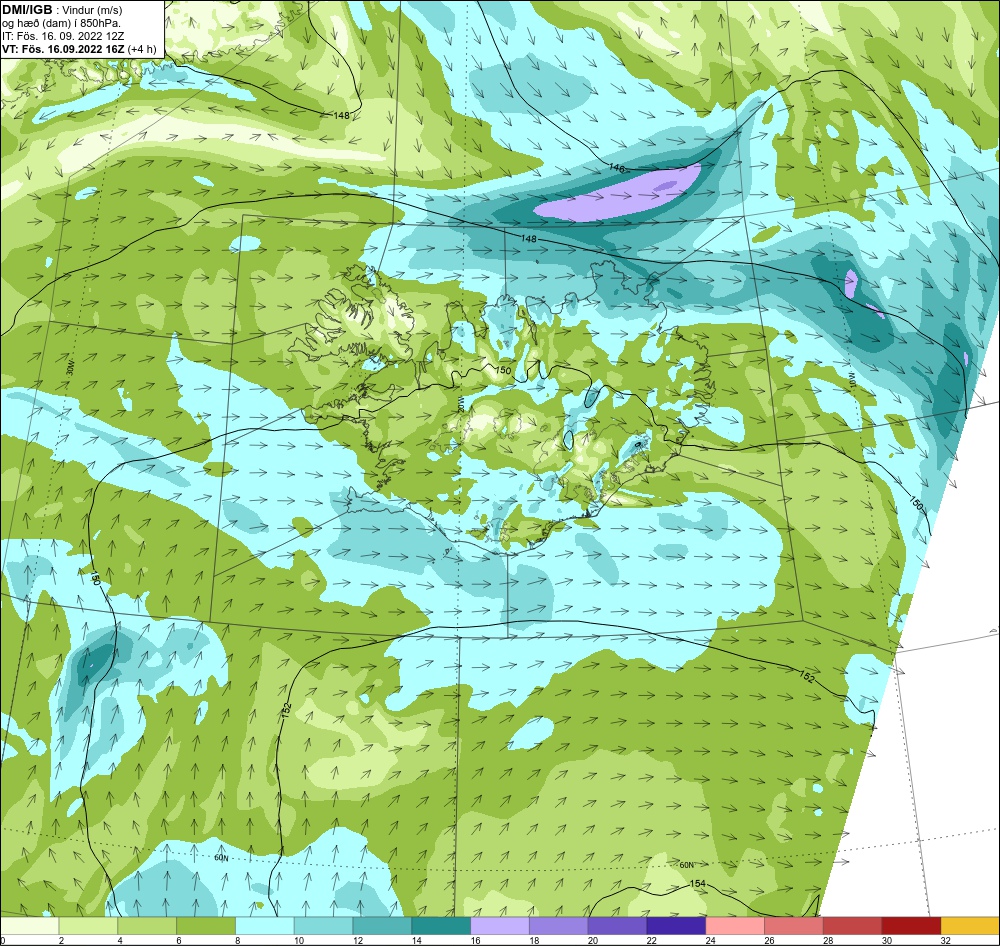The height and width of the screenshot is (946, 1000).
Task: Click the legend tick value '12'
Action: (x=358, y=940)
